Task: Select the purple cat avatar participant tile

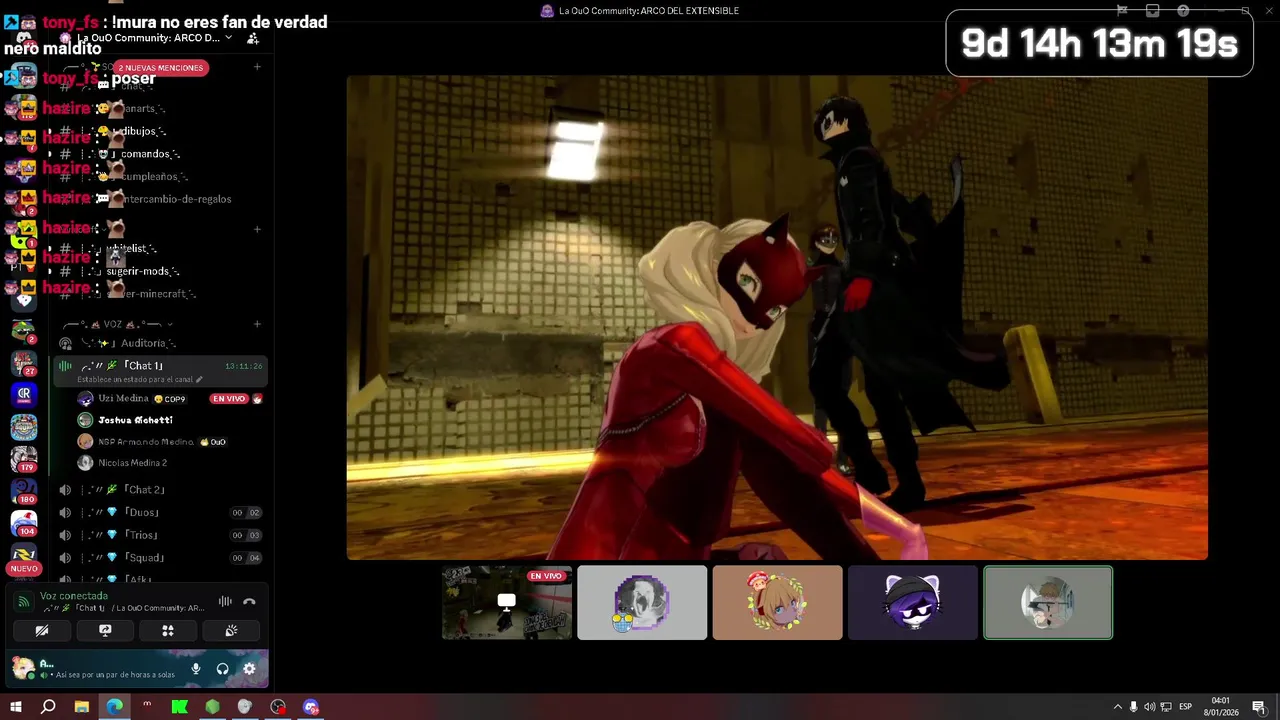Action: click(913, 602)
